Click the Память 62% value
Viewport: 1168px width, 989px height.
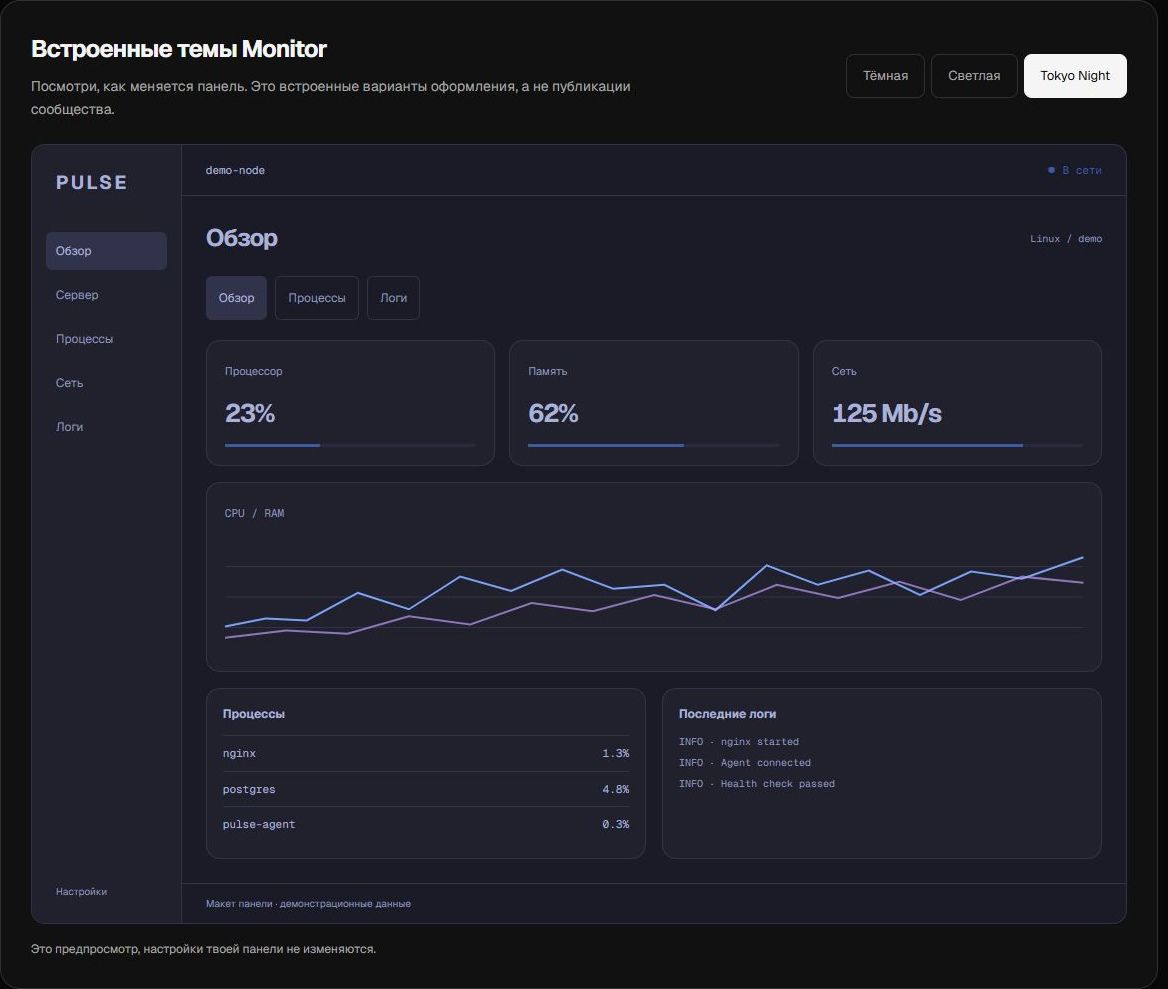coord(553,413)
